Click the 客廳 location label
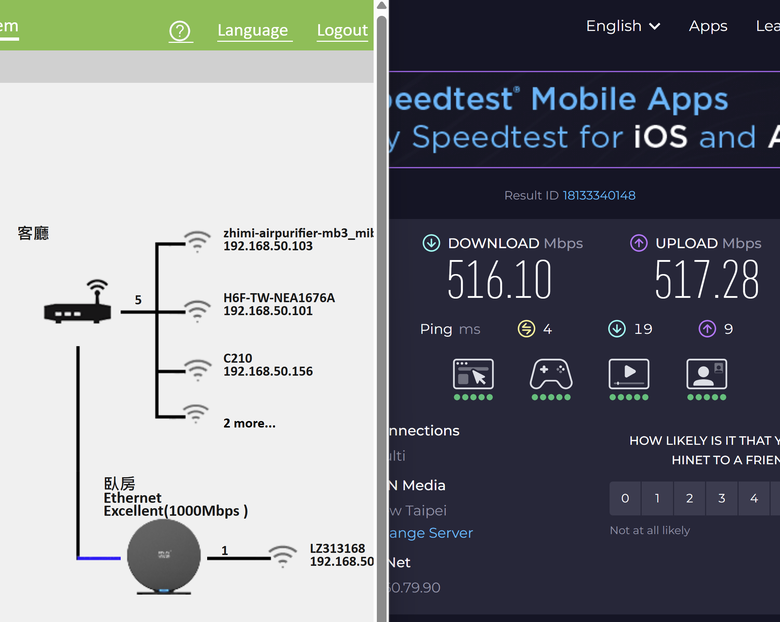 33,233
